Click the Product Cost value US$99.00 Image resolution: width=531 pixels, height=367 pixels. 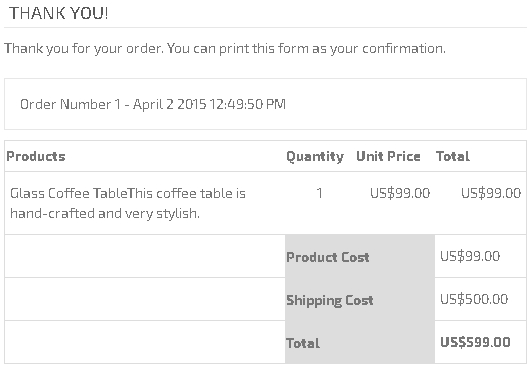(x=470, y=256)
